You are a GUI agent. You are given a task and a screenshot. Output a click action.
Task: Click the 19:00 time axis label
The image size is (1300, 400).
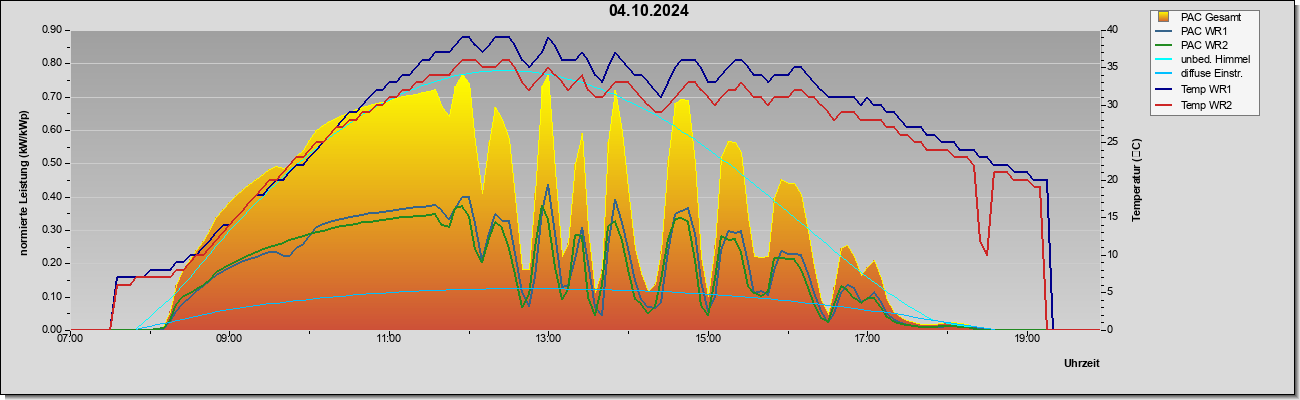pyautogui.click(x=1027, y=340)
